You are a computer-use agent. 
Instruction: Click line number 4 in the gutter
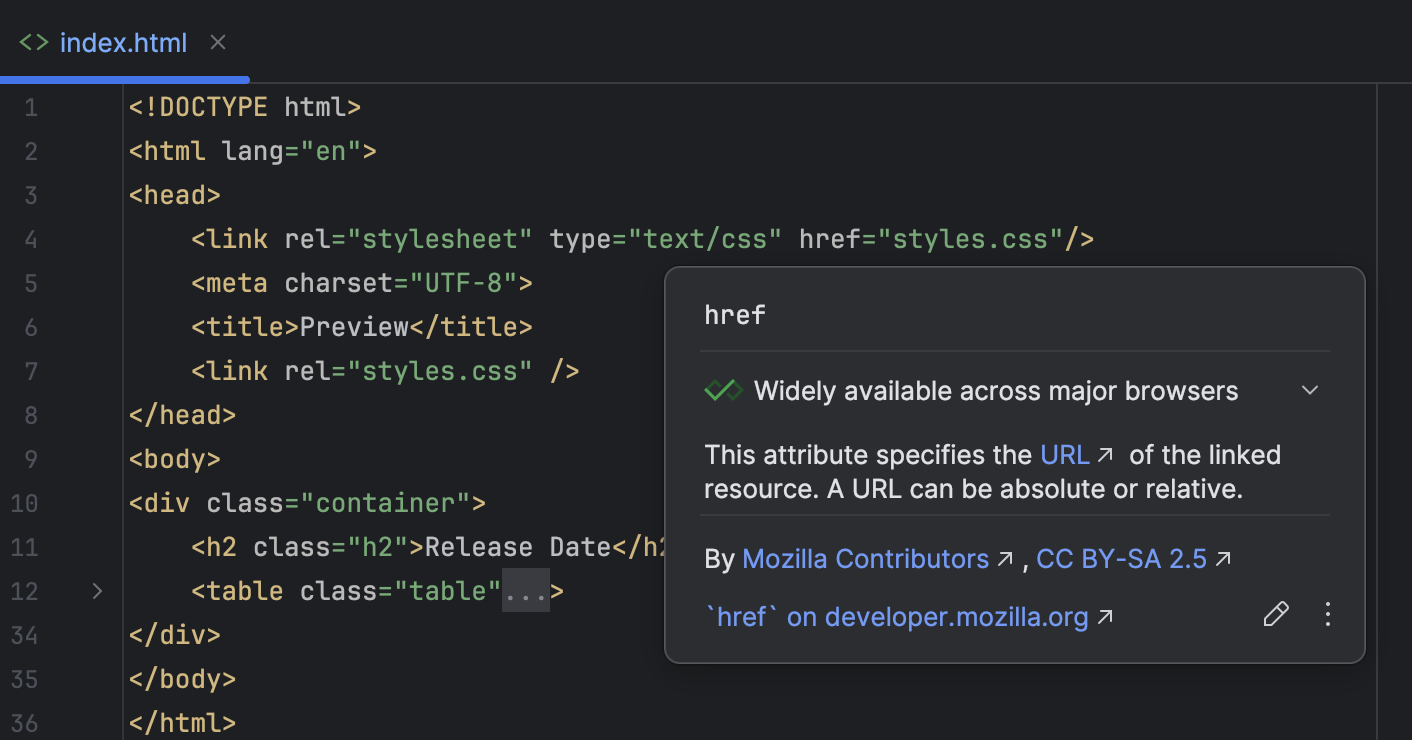click(x=30, y=239)
